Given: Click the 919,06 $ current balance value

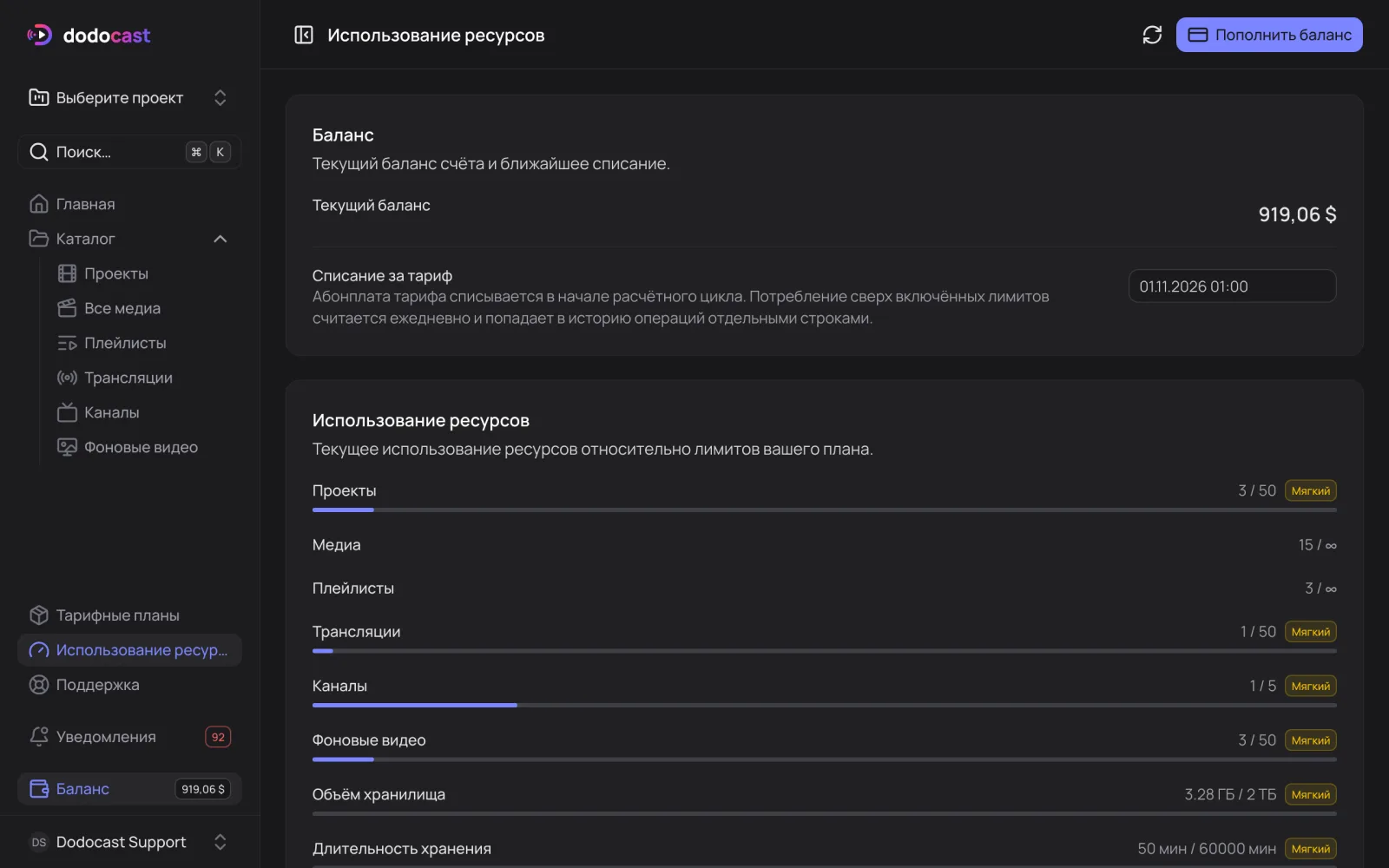Looking at the screenshot, I should [1297, 214].
